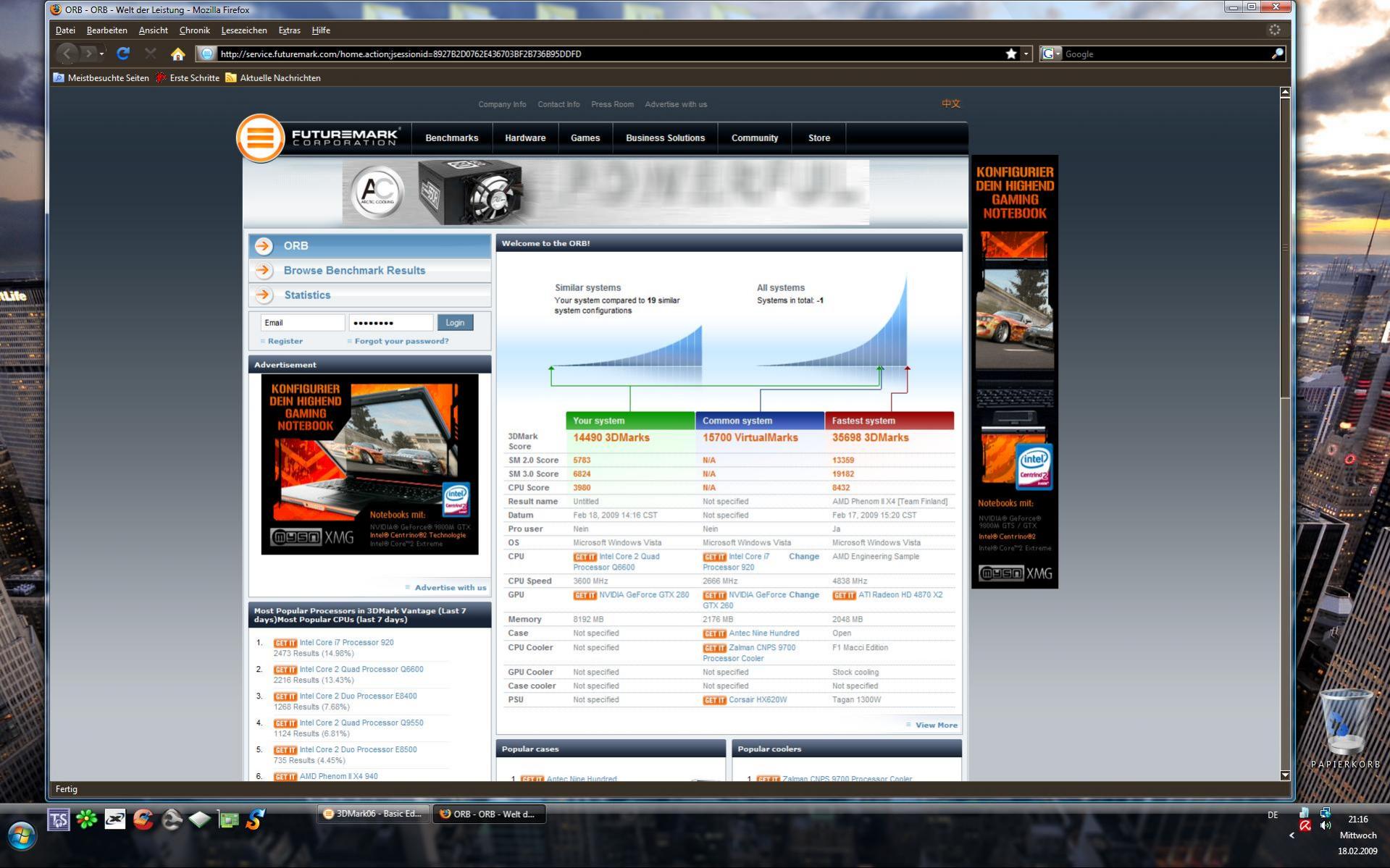
Task: Switch to 3DMark06 Basic Edition taskbar button
Action: click(374, 814)
